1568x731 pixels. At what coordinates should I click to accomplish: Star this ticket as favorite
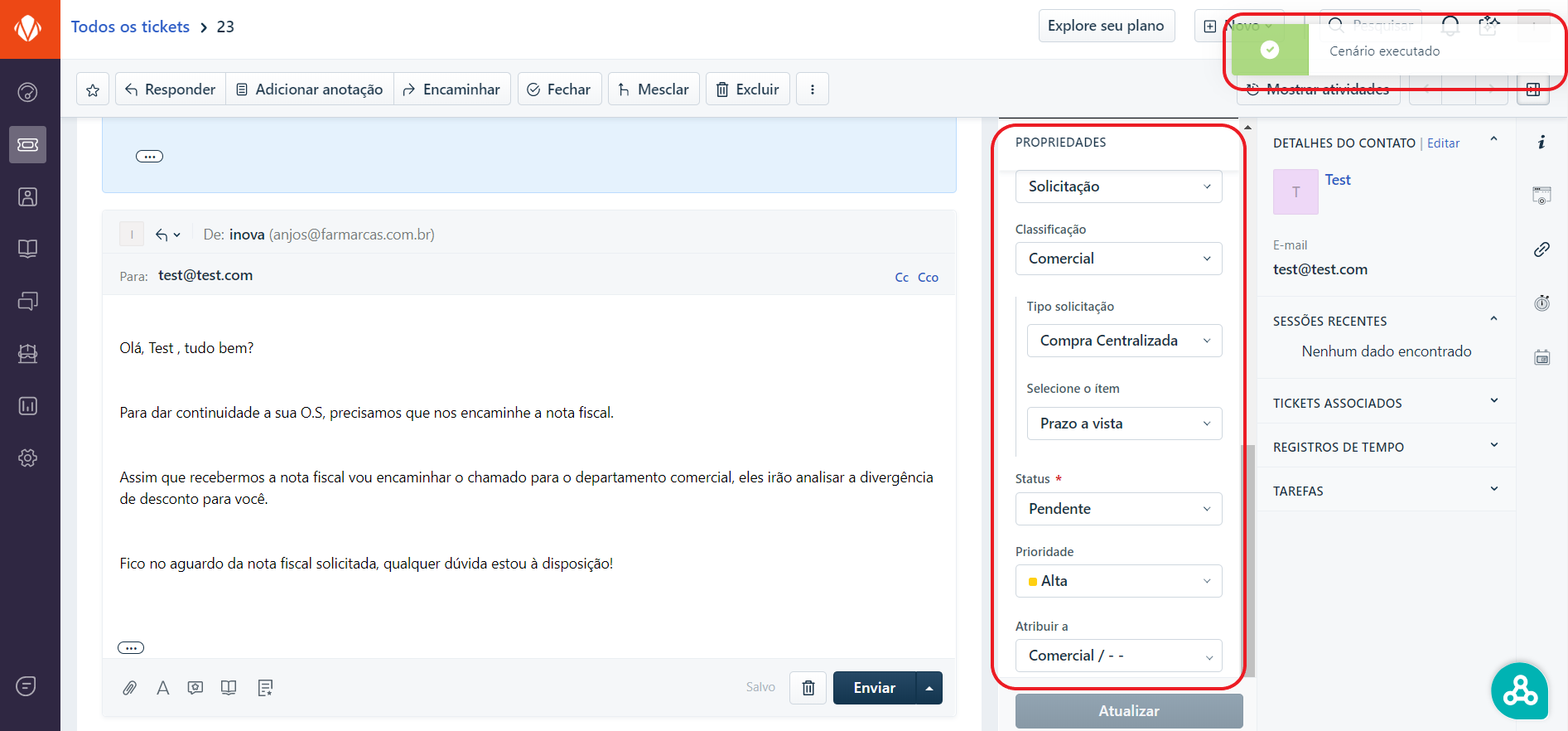93,90
